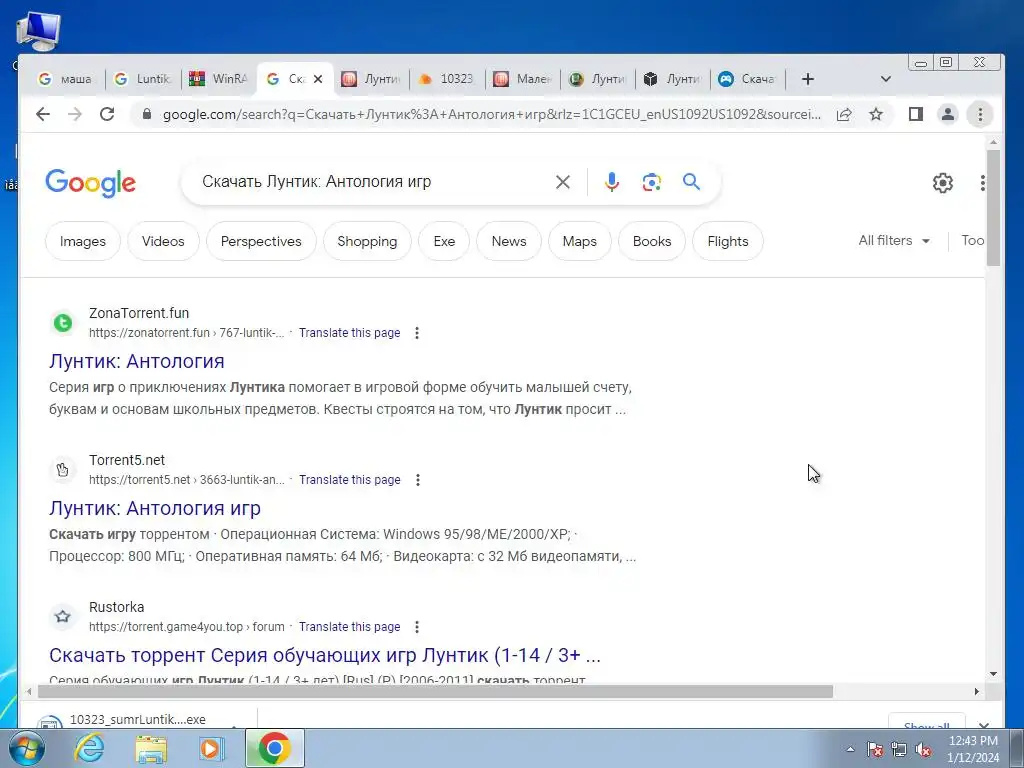Filter results by Perspectives
The image size is (1024, 768).
[x=261, y=241]
